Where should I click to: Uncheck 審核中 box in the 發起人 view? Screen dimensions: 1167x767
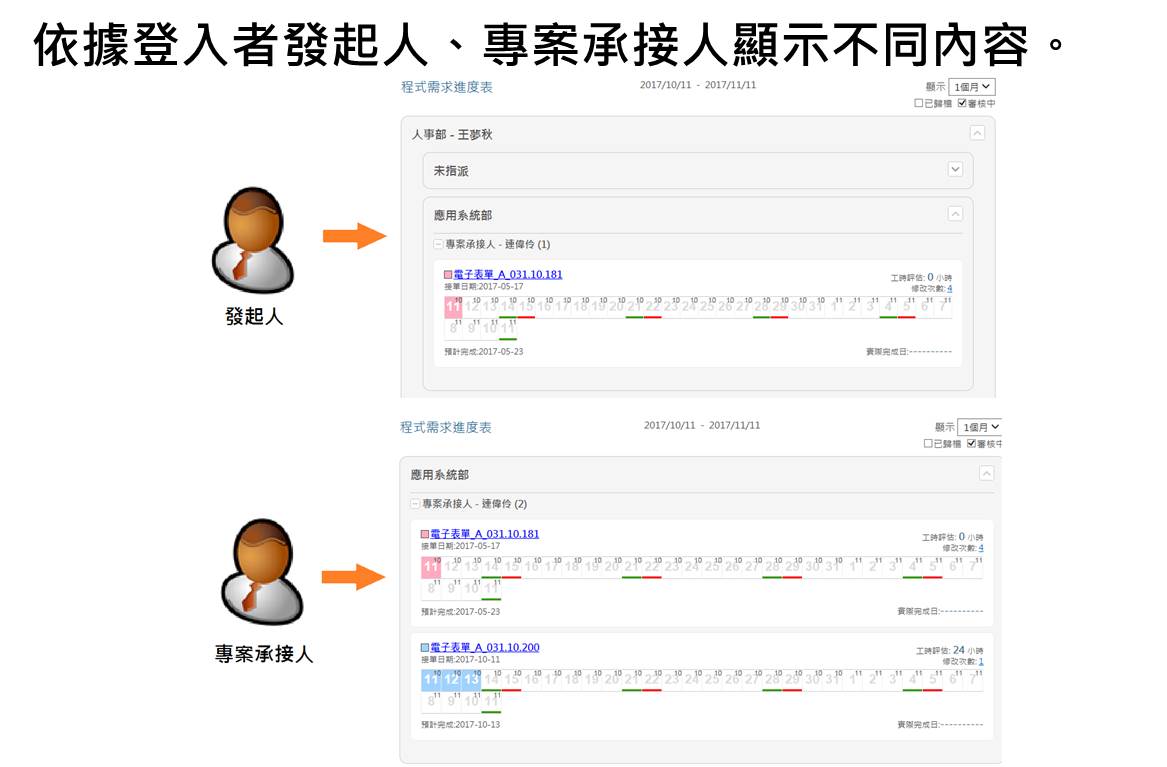point(962,103)
